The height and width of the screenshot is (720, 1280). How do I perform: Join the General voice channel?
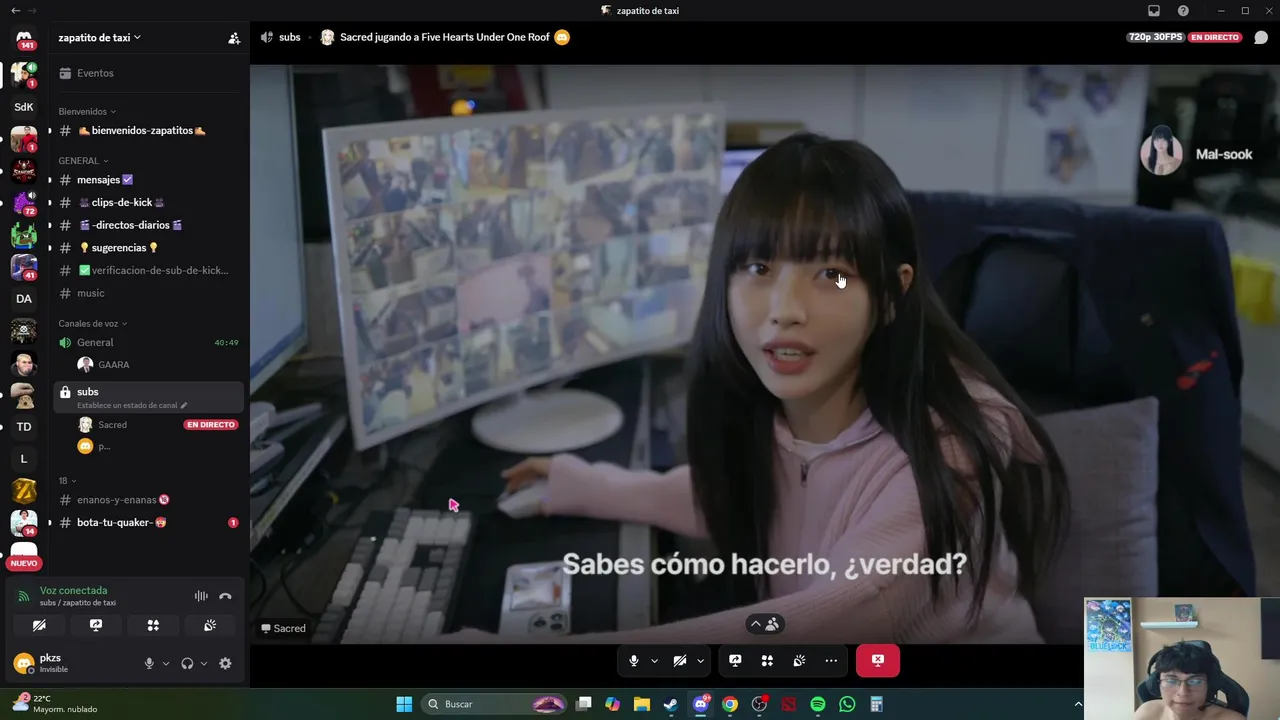(148, 342)
